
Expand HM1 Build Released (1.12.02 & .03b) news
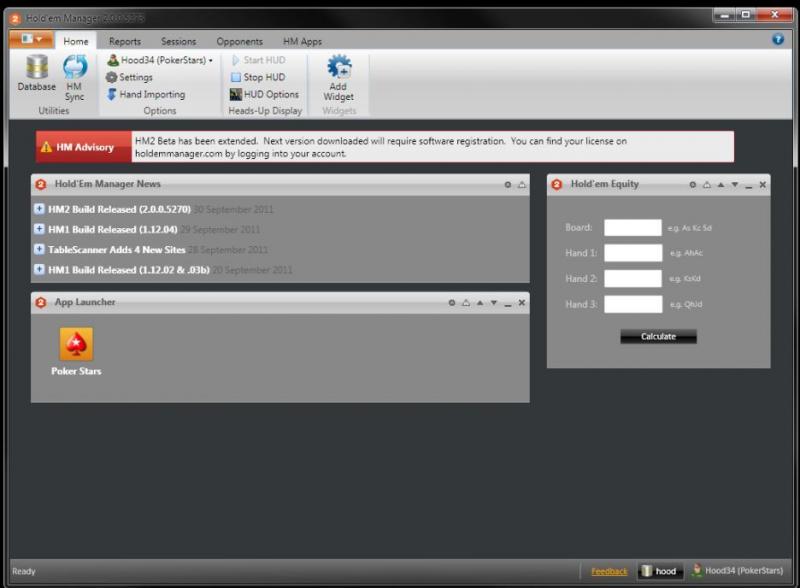pos(39,269)
